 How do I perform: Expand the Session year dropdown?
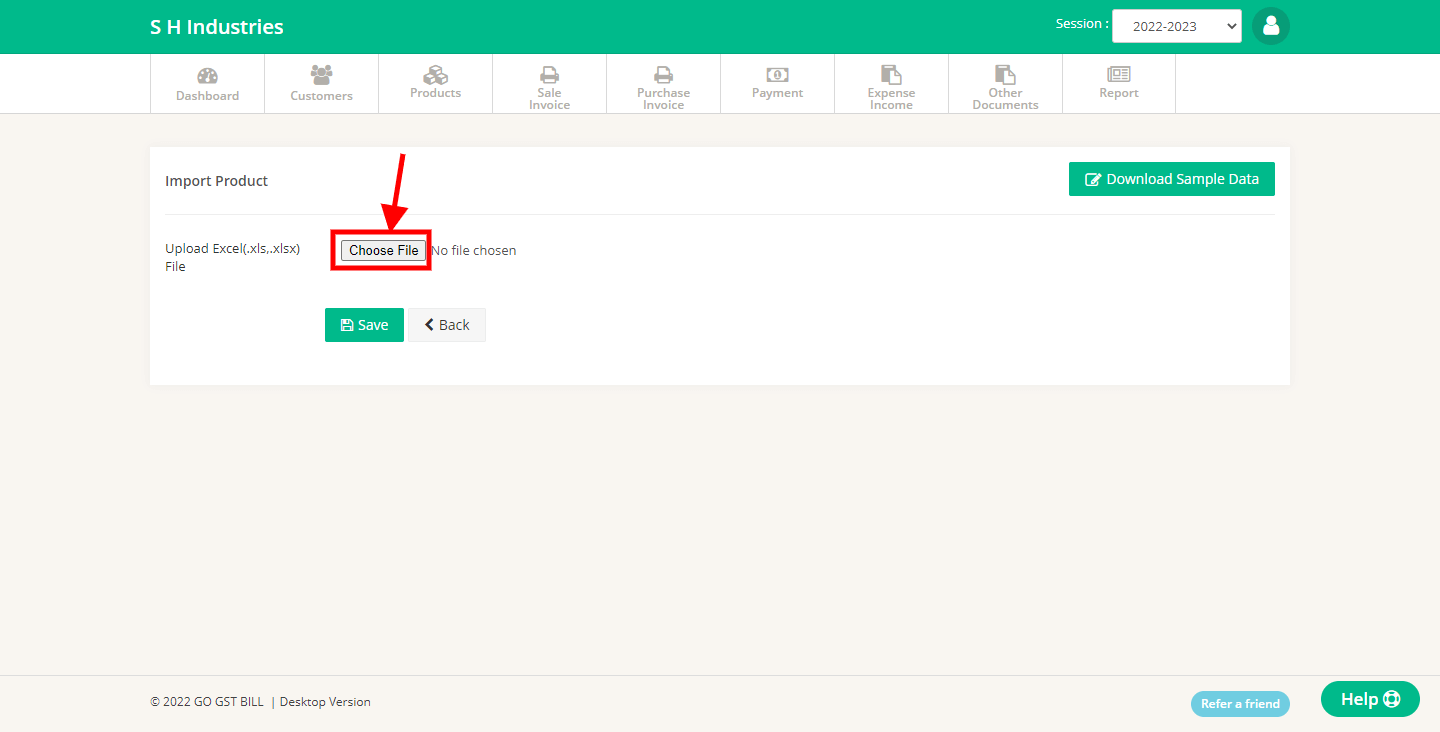pyautogui.click(x=1177, y=26)
